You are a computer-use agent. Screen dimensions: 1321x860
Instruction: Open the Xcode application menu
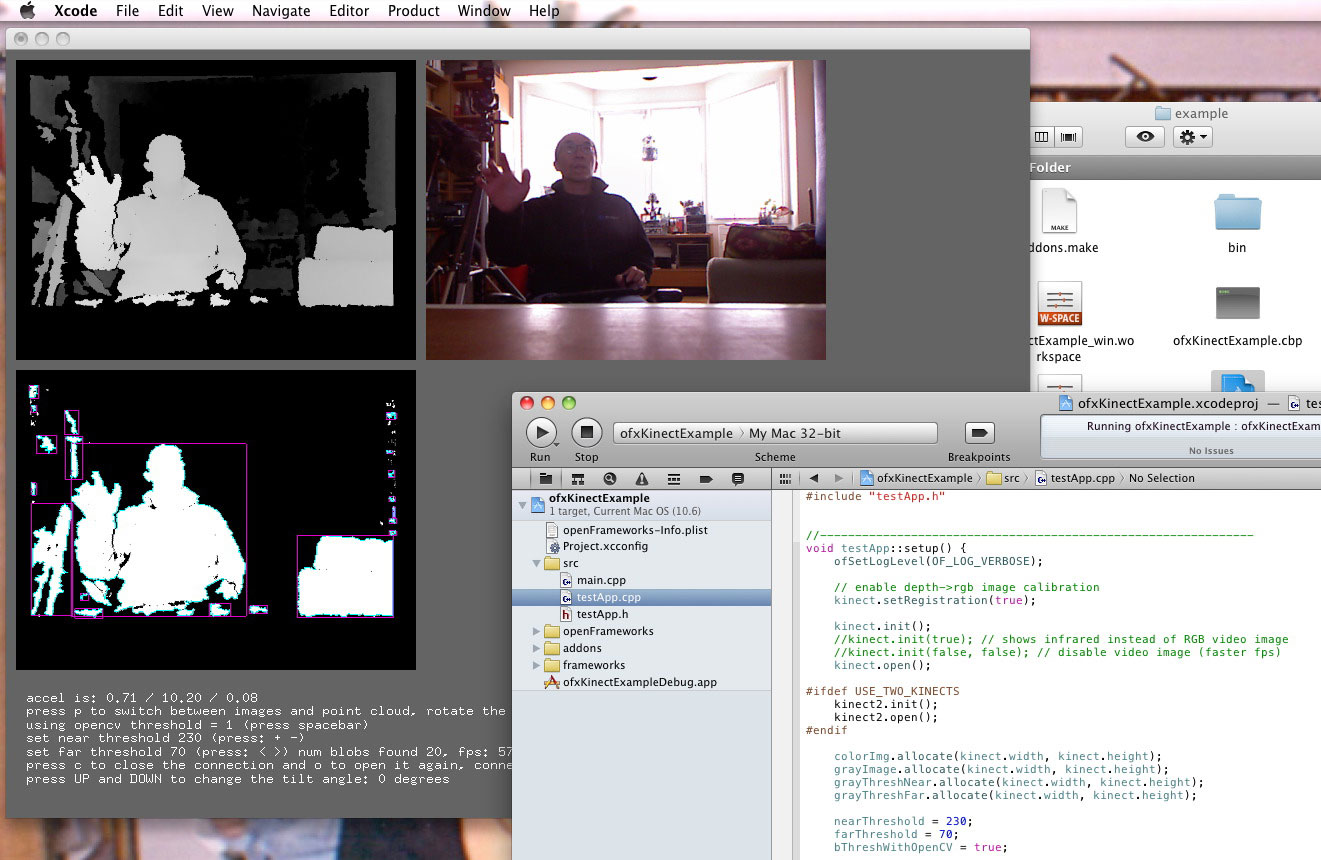tap(75, 11)
